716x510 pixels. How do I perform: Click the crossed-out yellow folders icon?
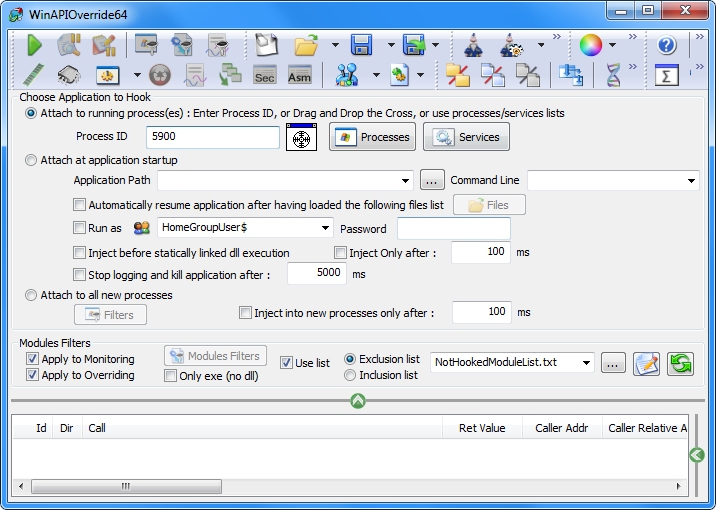458,75
